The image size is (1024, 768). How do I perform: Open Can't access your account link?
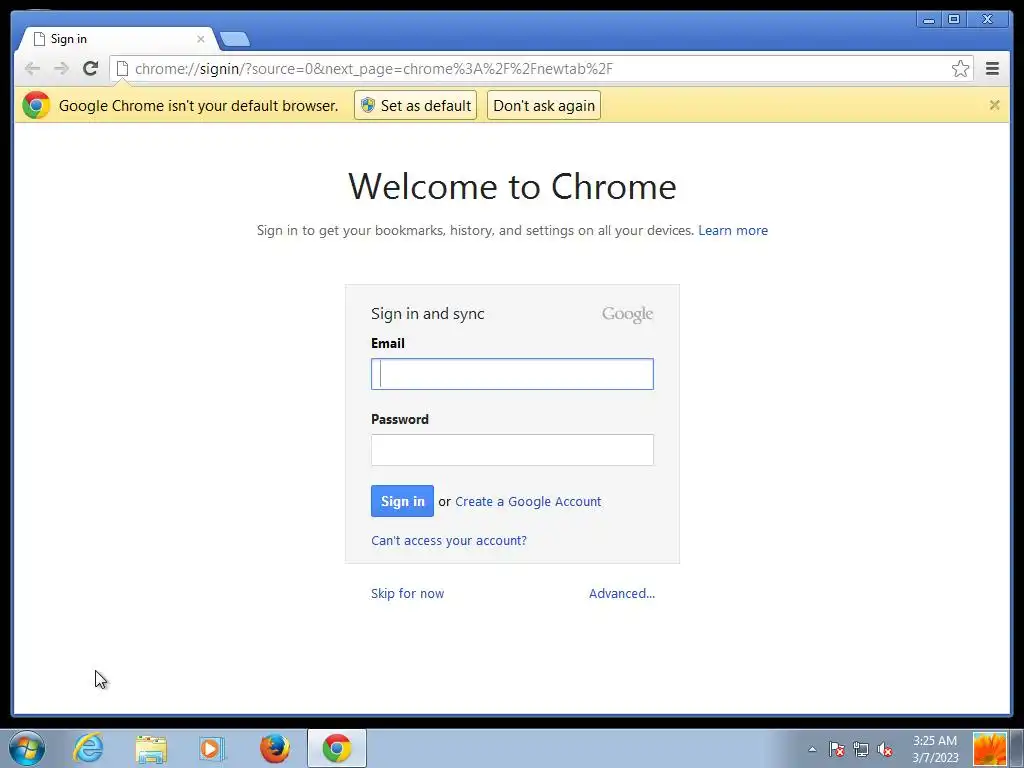click(x=449, y=541)
